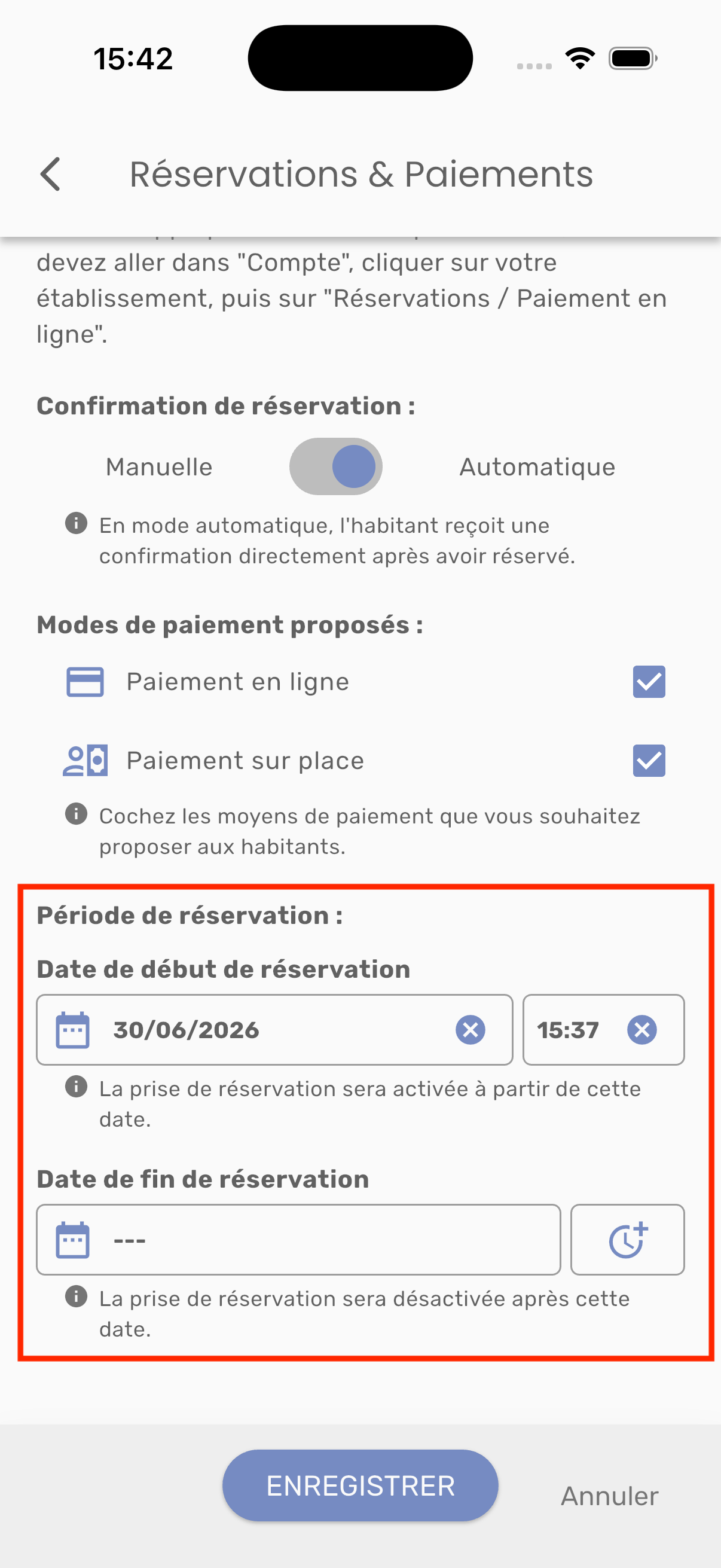721x1568 pixels.
Task: Click the ENREGISTRER button
Action: 360,1486
